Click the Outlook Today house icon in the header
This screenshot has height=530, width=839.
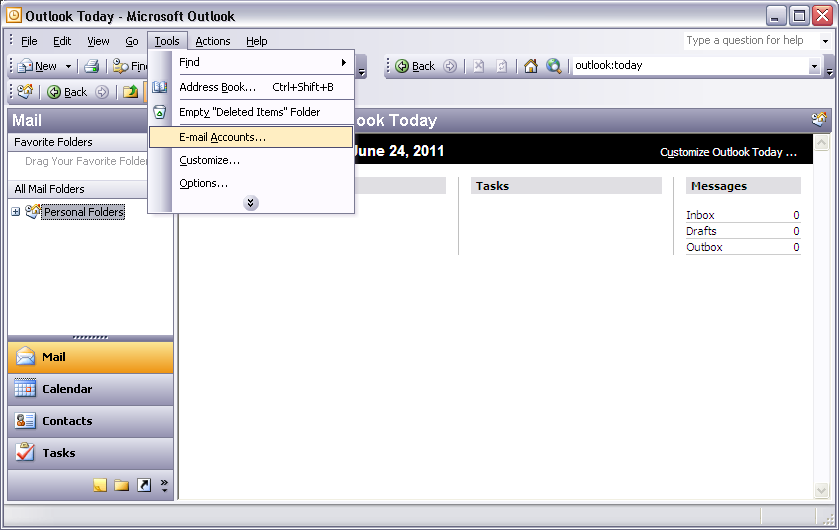pyautogui.click(x=819, y=120)
